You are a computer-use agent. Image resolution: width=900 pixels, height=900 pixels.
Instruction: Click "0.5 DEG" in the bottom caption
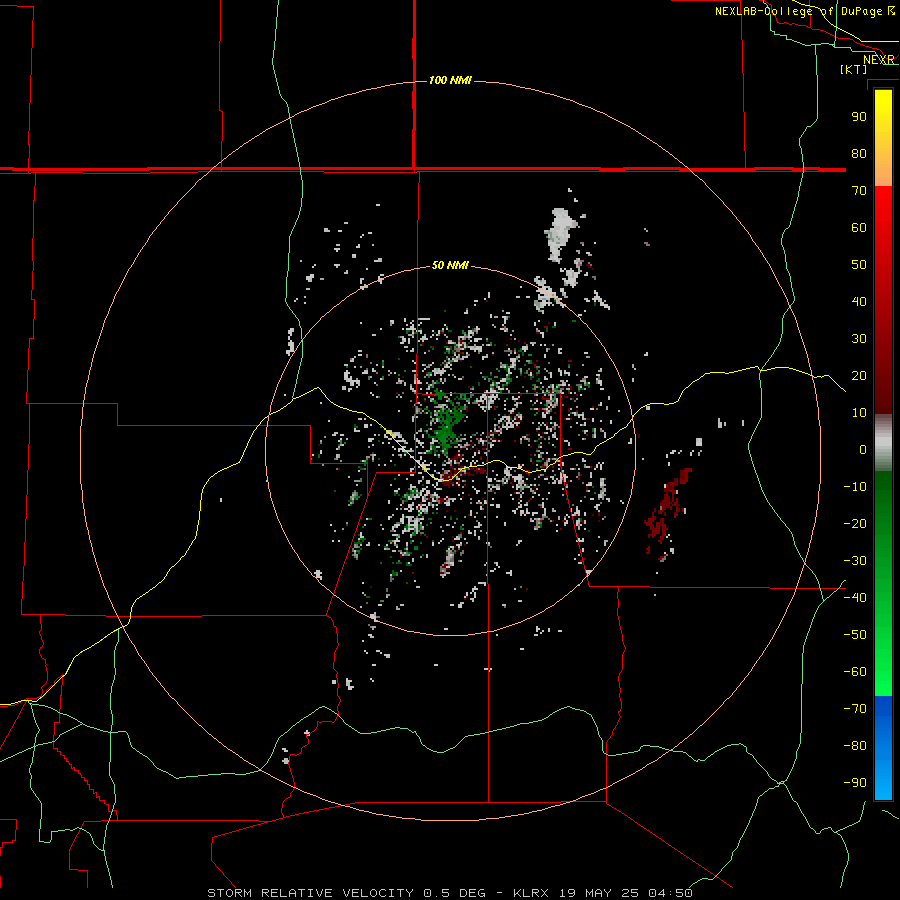[x=454, y=893]
